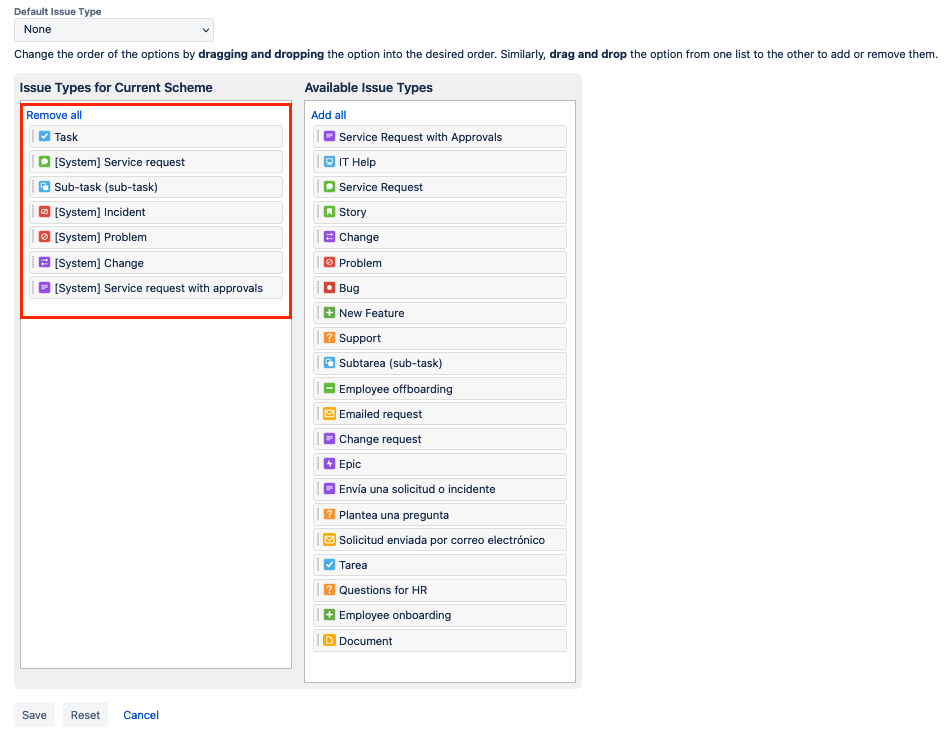Select Service Request with Approvals available option

click(441, 137)
